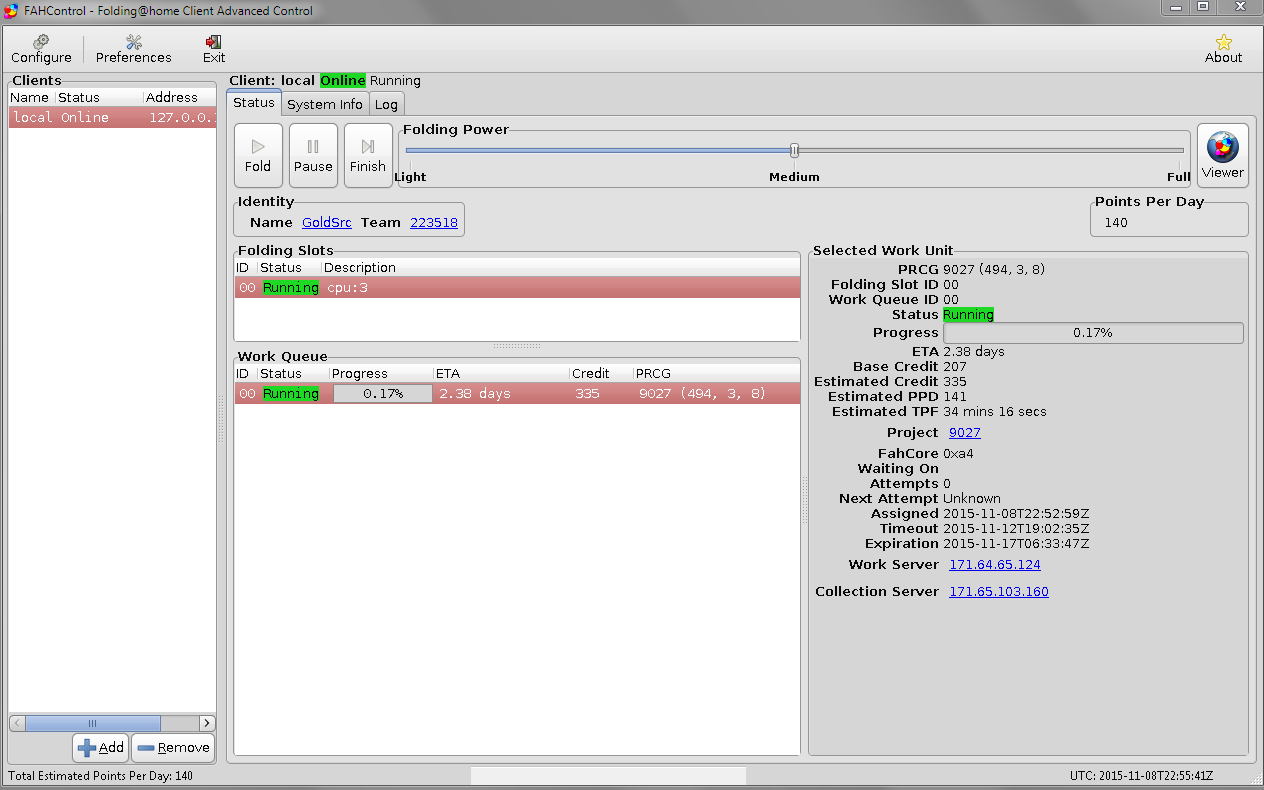Click the Remove client button
The width and height of the screenshot is (1264, 790).
(x=173, y=747)
